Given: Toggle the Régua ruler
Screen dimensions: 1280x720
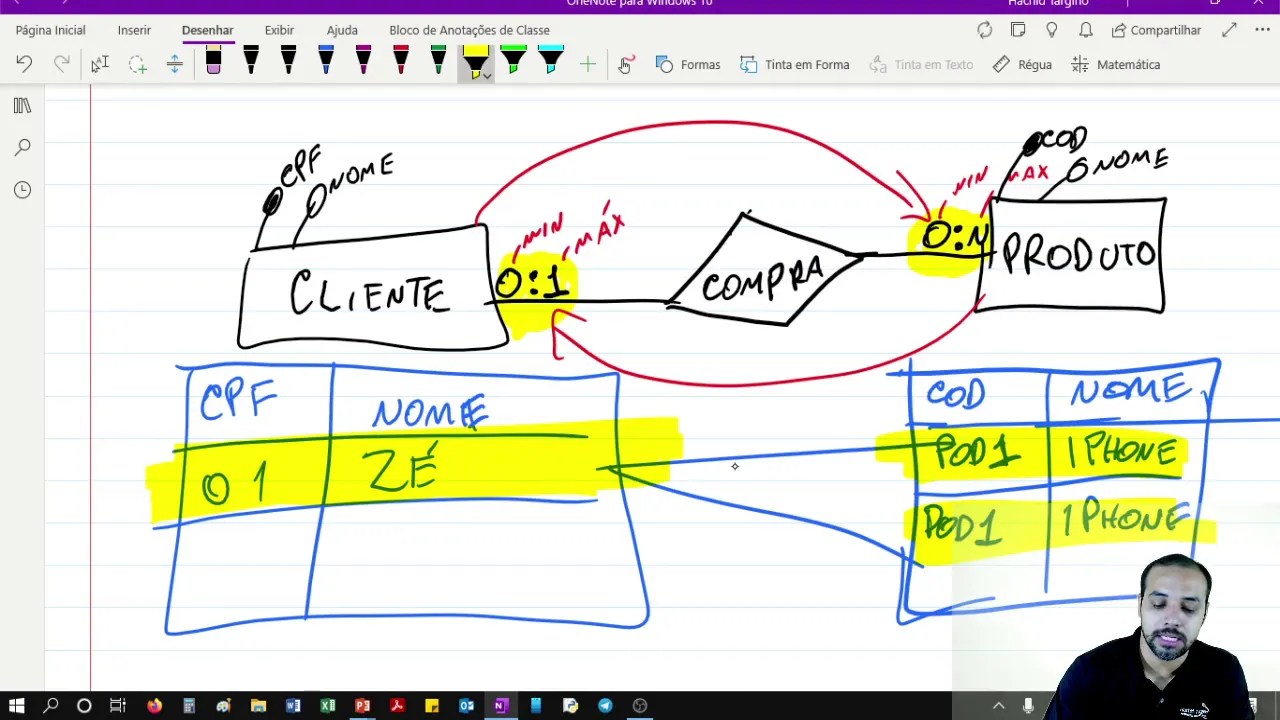Looking at the screenshot, I should pos(1022,64).
